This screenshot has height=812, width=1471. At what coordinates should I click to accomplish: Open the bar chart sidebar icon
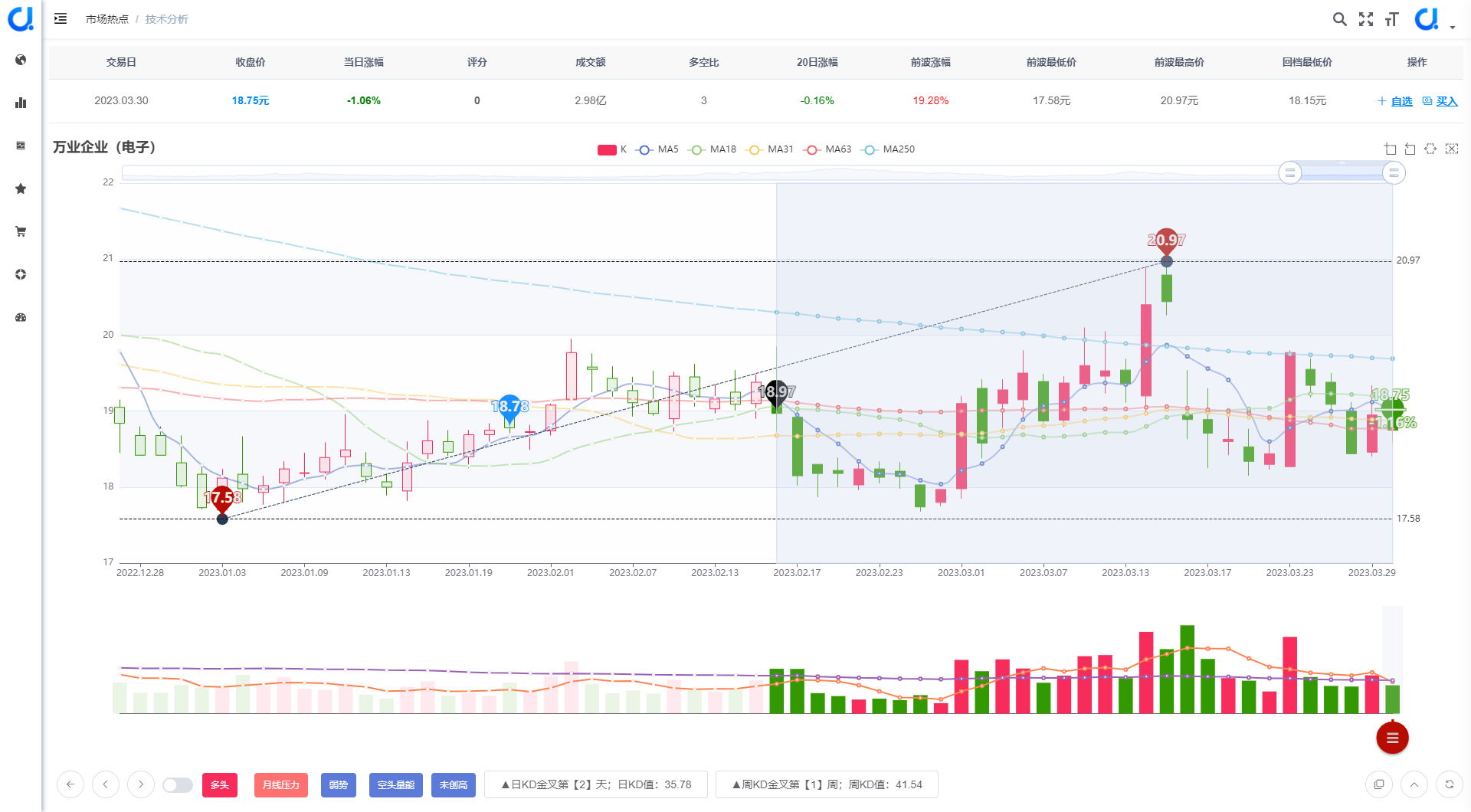pos(21,103)
